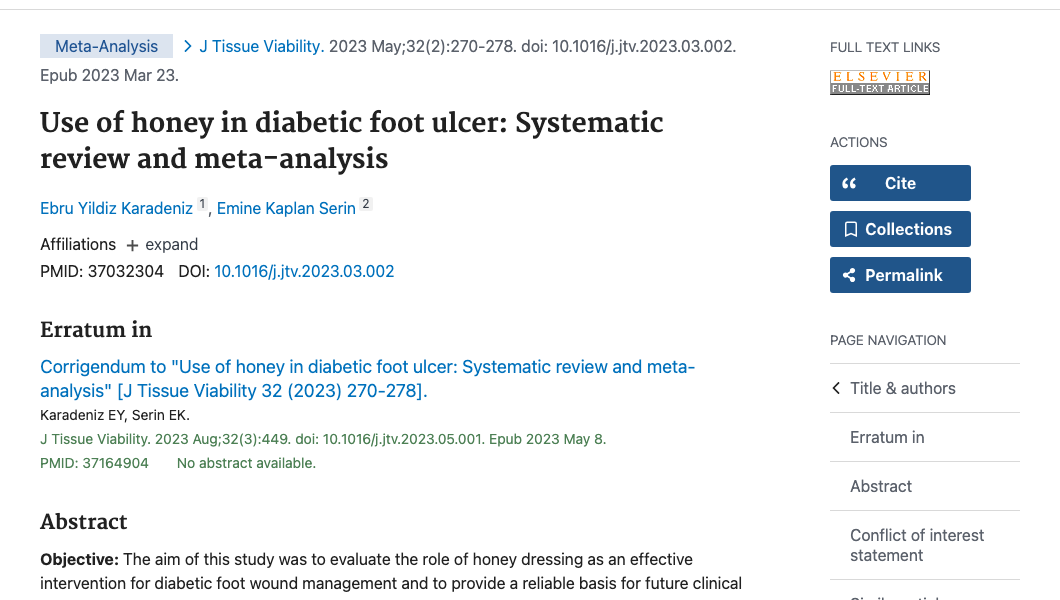
Task: Click the chevron after the Meta-Analysis label
Action: click(x=187, y=45)
